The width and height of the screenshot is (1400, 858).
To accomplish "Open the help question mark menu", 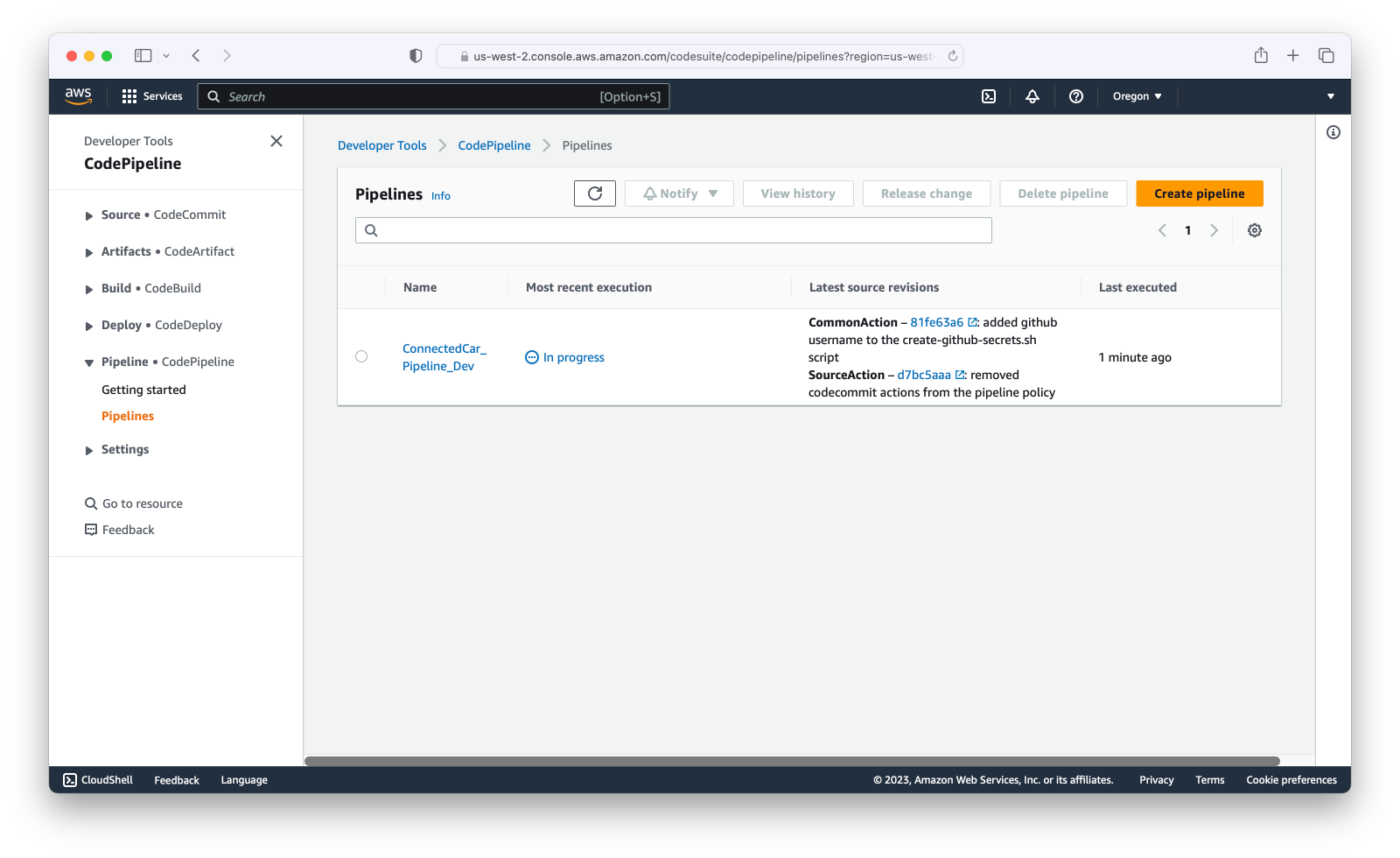I will pyautogui.click(x=1076, y=96).
